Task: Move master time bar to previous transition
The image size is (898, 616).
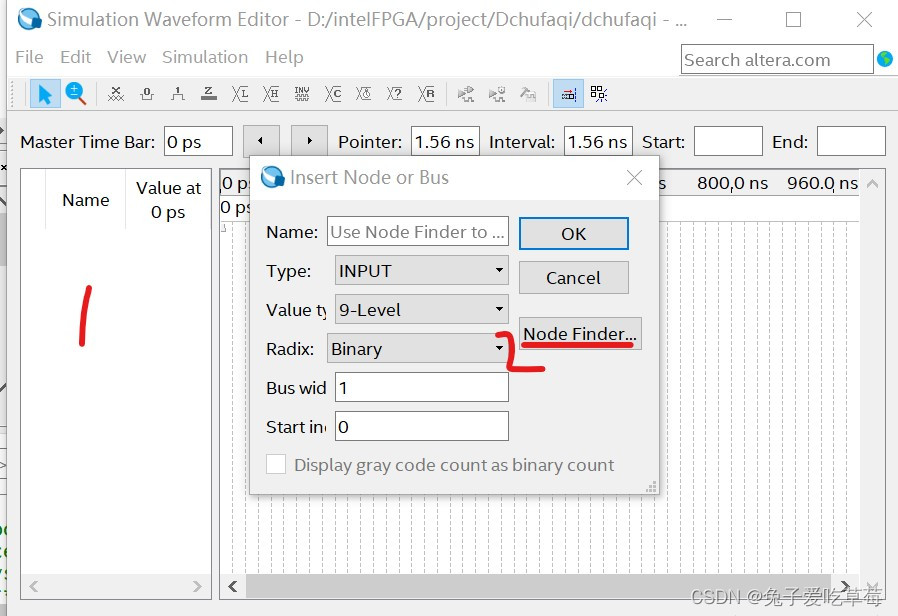Action: 261,140
